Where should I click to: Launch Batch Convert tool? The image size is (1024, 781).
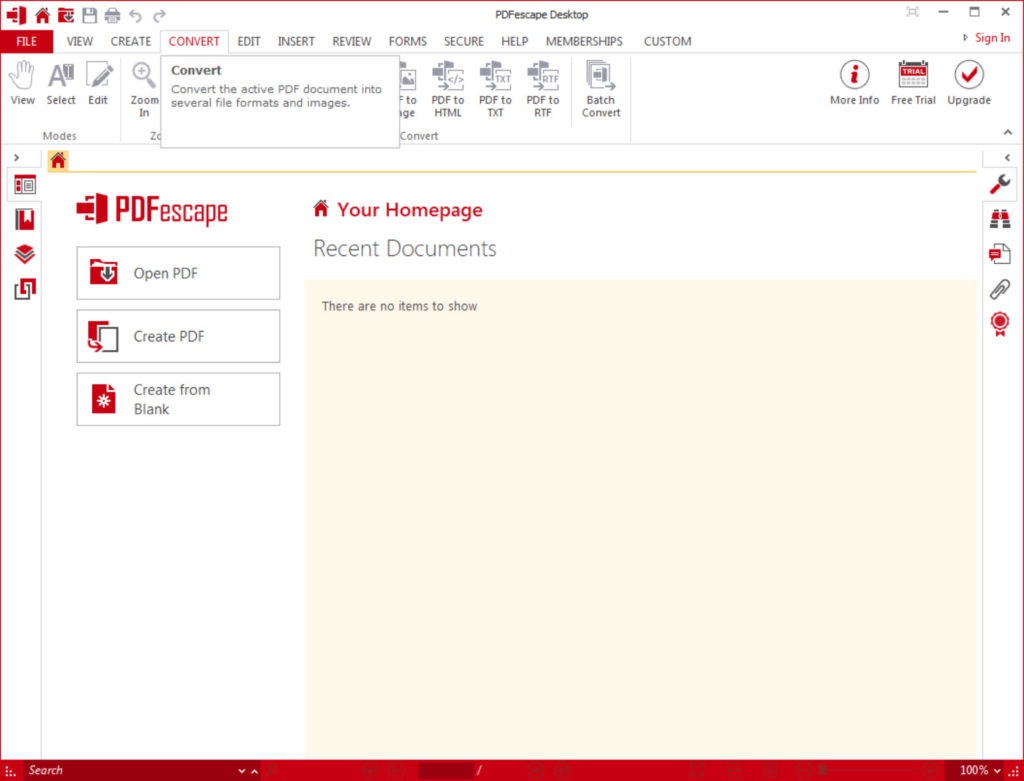click(x=601, y=89)
